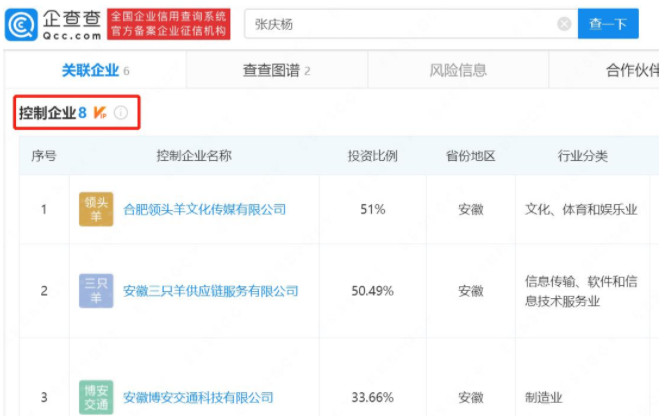Open 安徽博安交通科技有限公司 link

[198, 397]
